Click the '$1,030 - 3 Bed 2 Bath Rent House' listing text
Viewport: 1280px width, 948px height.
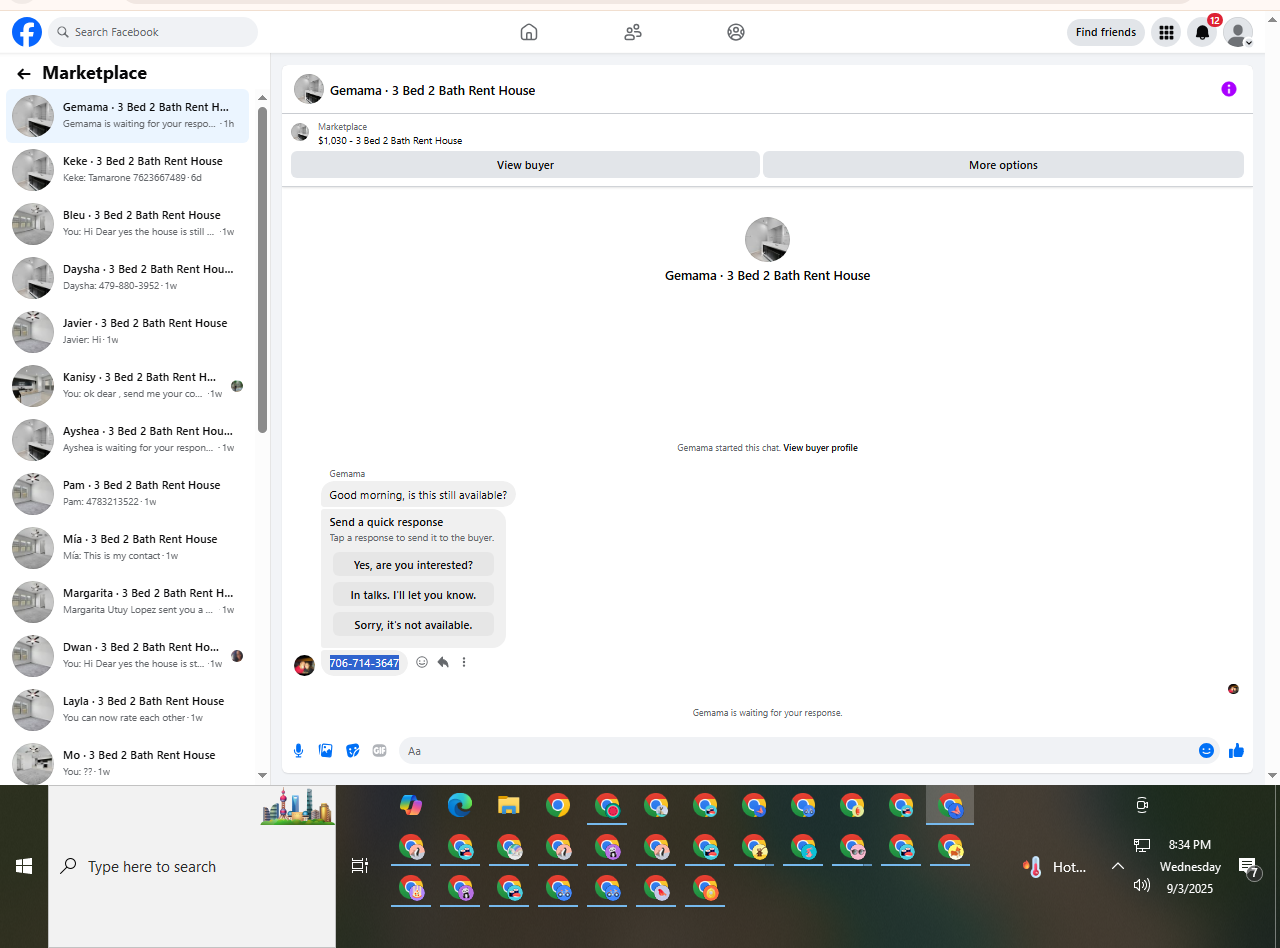tap(390, 141)
